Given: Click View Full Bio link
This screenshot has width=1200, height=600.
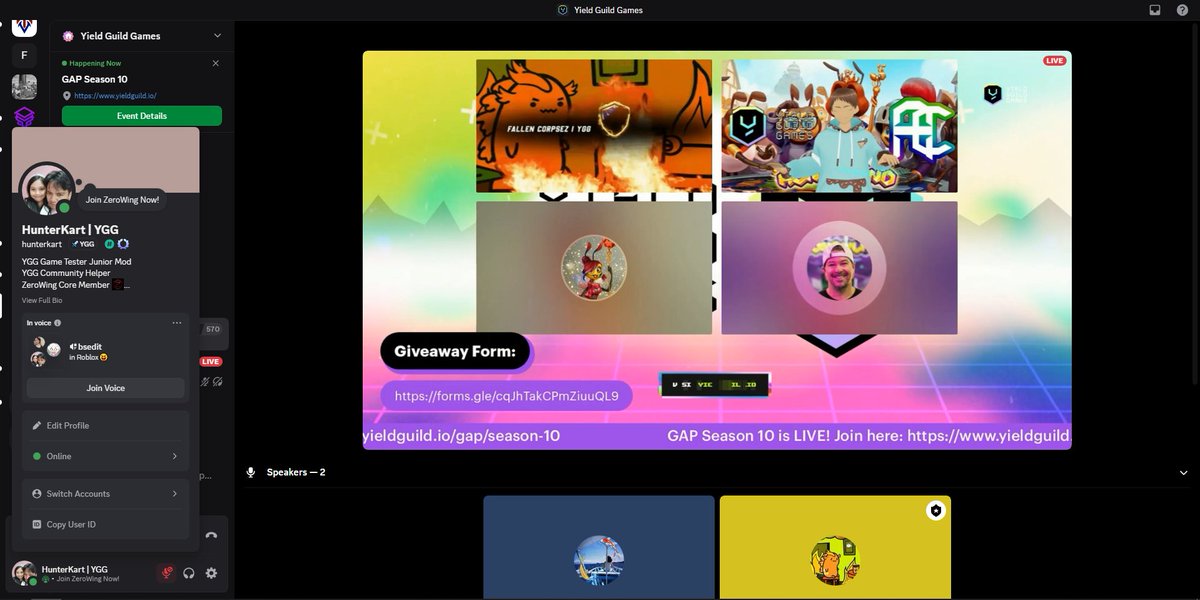Looking at the screenshot, I should (x=42, y=300).
